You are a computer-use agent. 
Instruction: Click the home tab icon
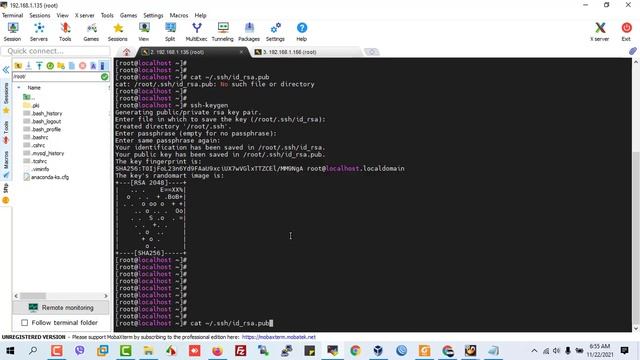coord(127,52)
